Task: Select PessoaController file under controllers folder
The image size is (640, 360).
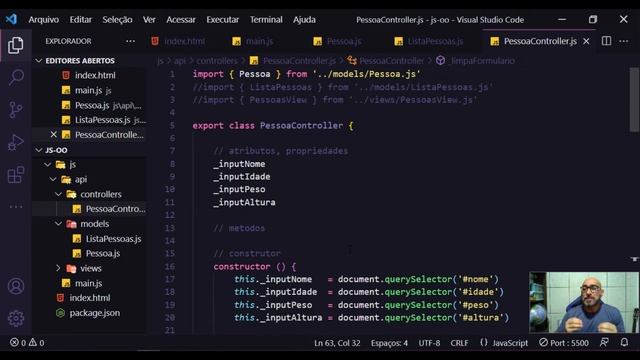Action: pos(89,209)
